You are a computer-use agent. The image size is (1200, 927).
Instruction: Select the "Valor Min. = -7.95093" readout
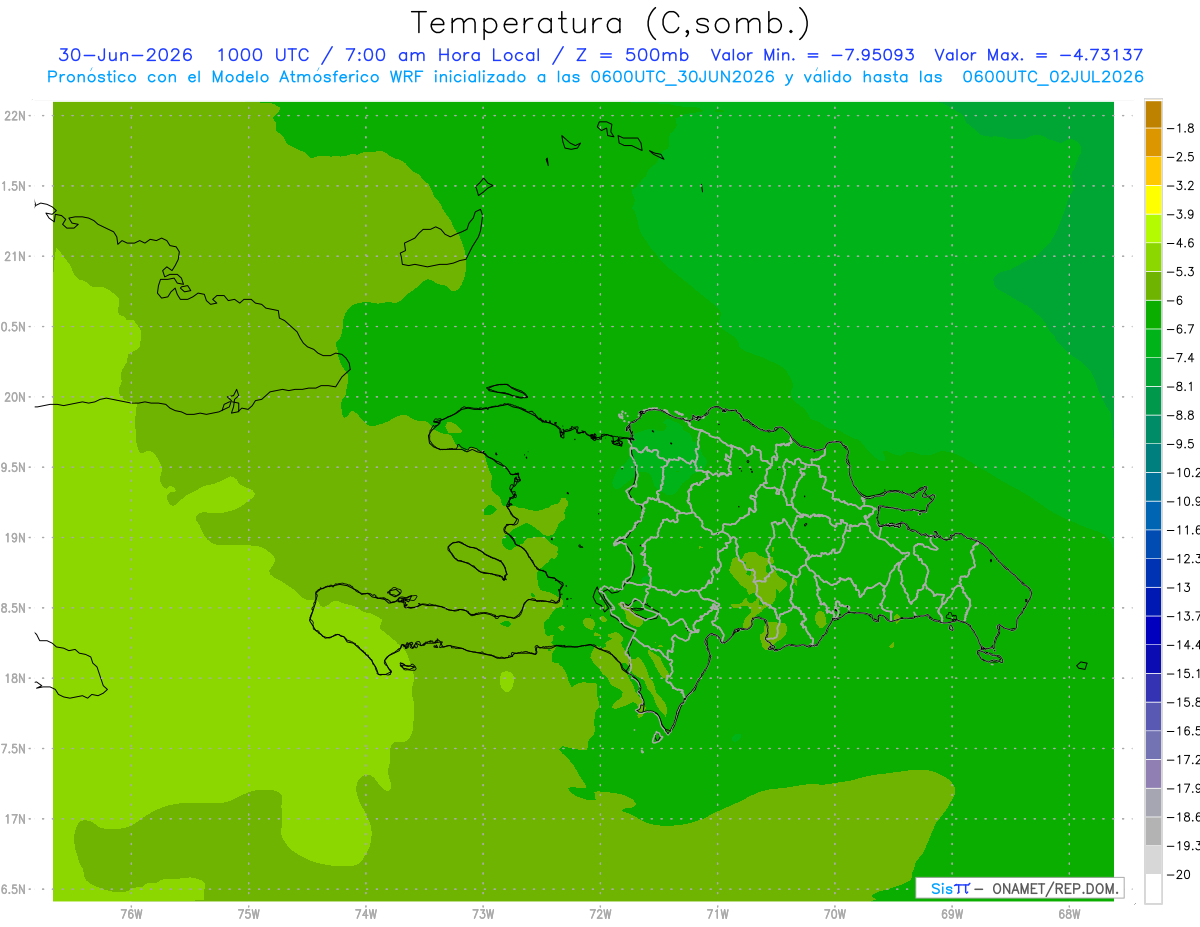(812, 55)
